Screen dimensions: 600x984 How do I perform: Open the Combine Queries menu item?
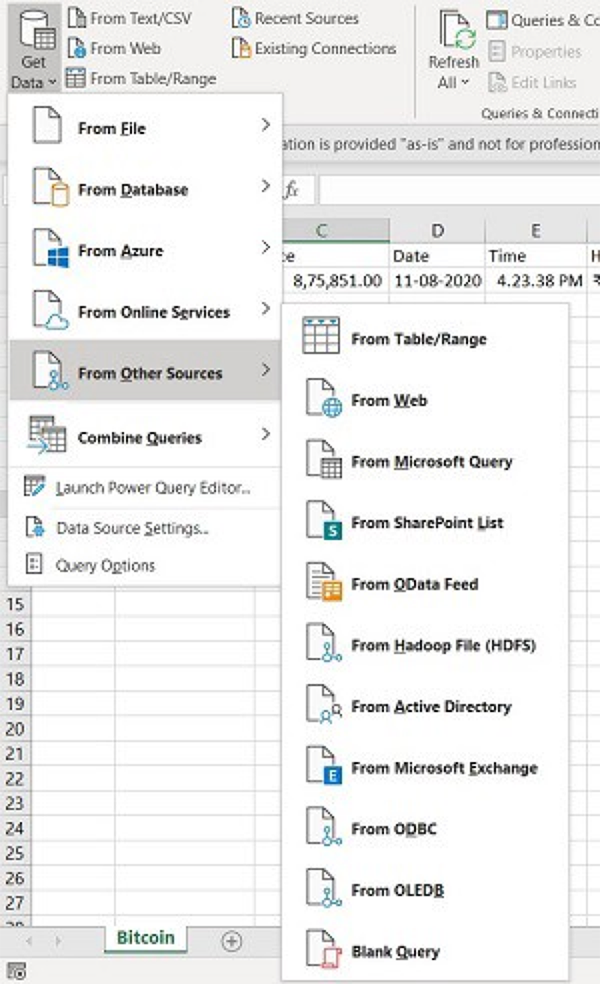point(140,437)
